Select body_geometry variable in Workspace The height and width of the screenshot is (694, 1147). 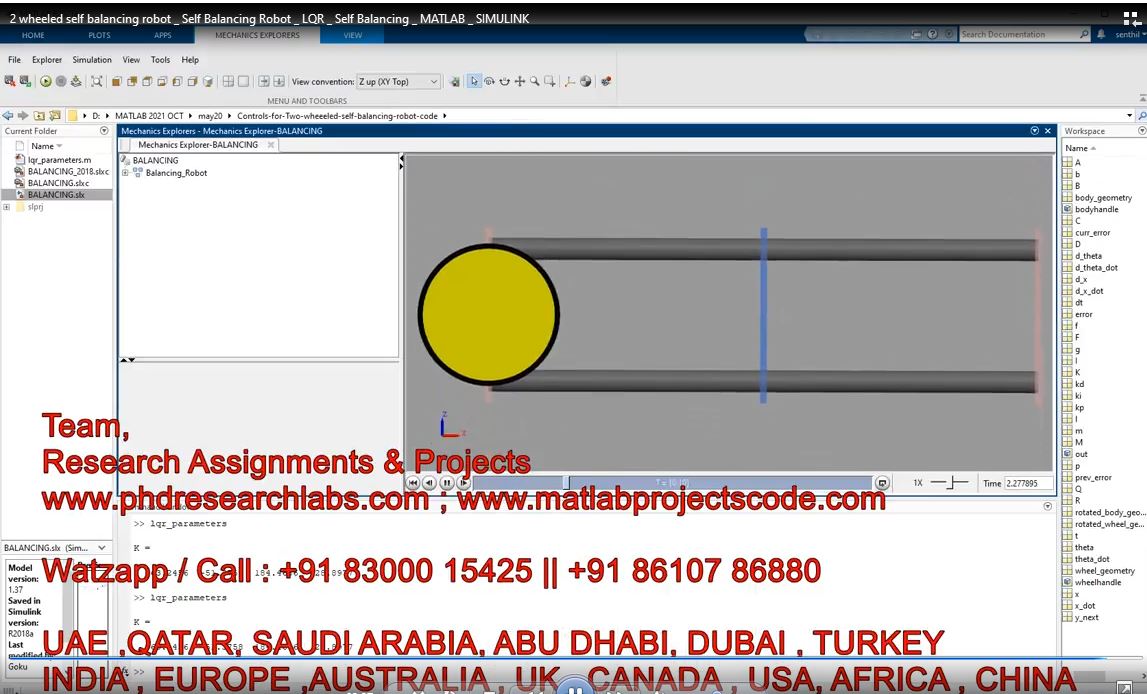coord(1103,197)
